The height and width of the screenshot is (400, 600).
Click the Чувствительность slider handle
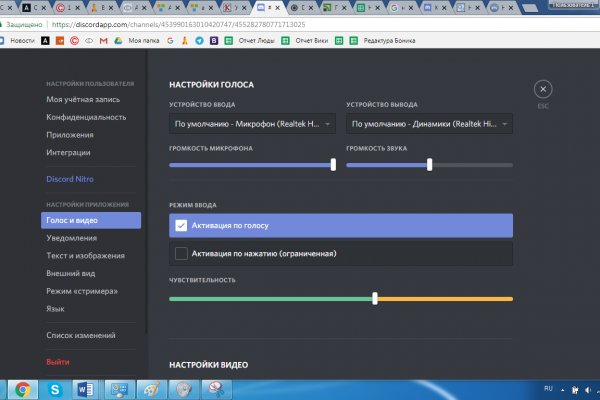(x=375, y=298)
